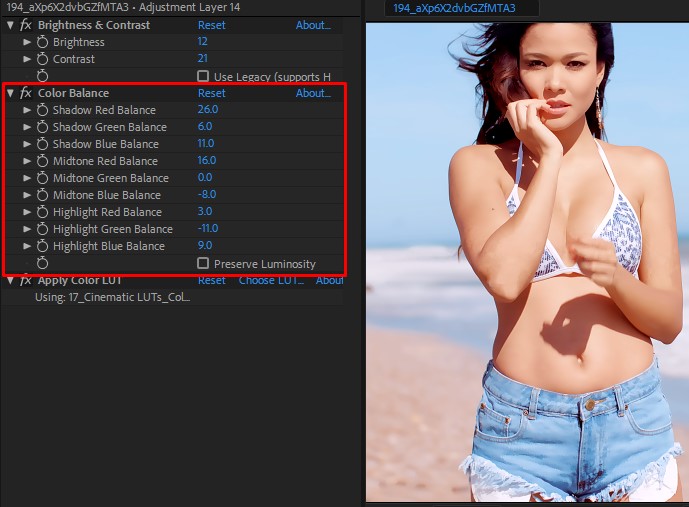Expand the Contrast property slider

(x=27, y=59)
